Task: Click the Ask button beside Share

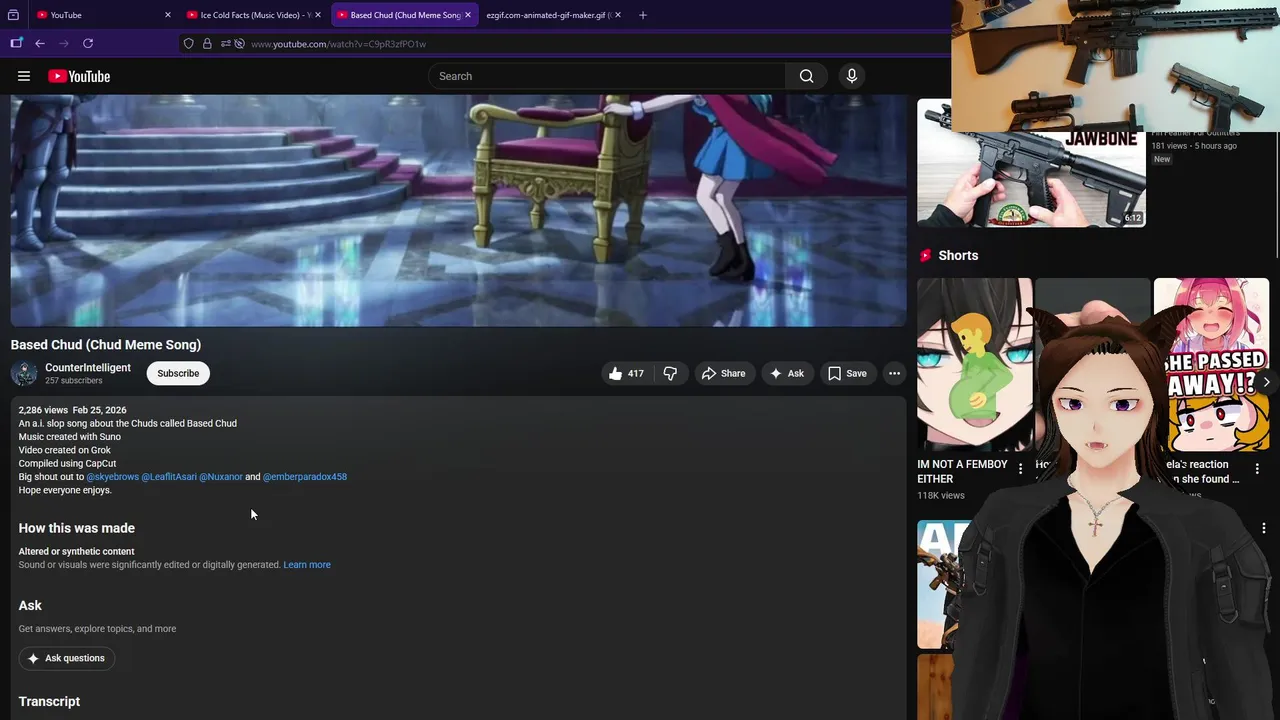Action: (786, 373)
